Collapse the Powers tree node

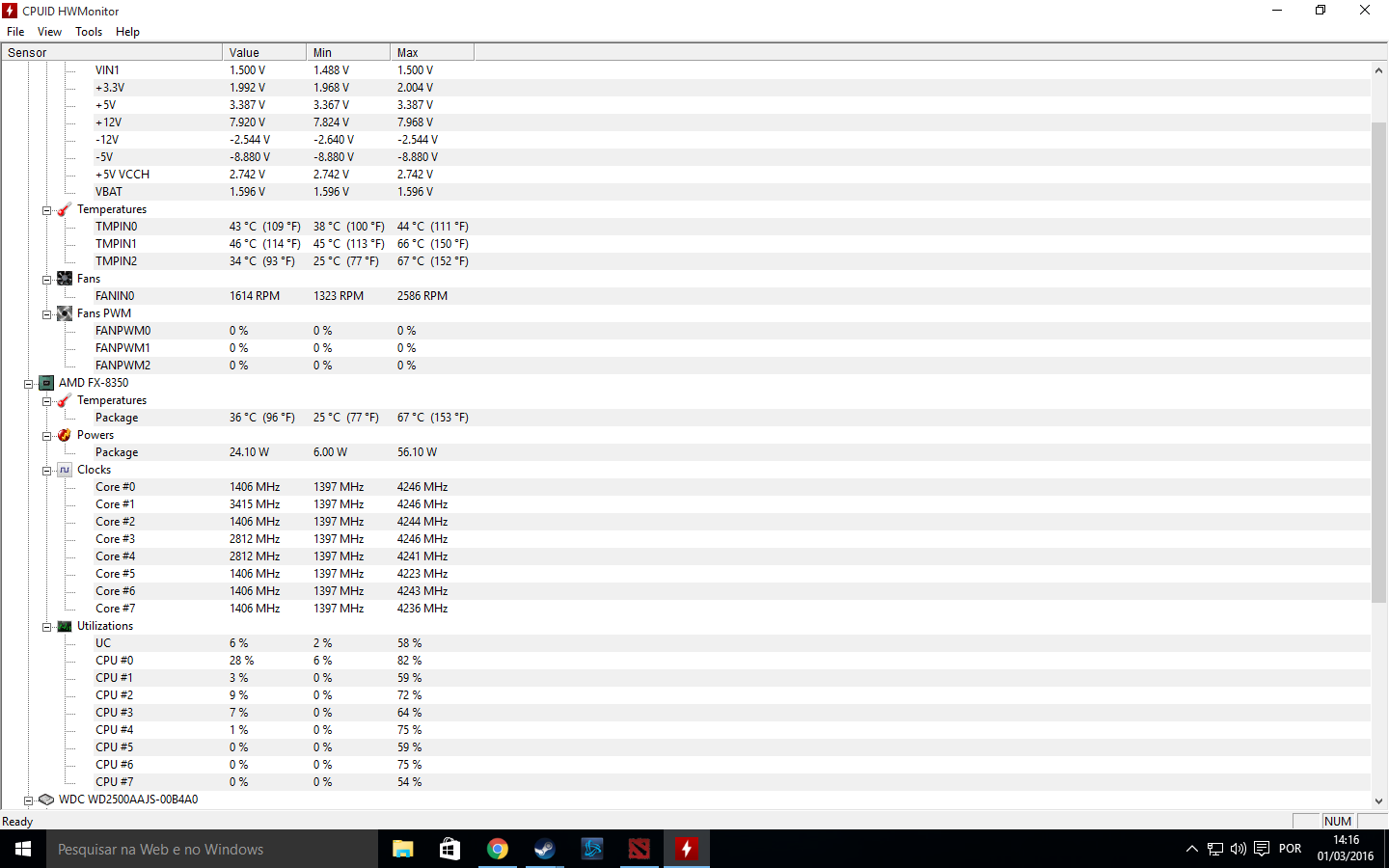[x=46, y=436]
